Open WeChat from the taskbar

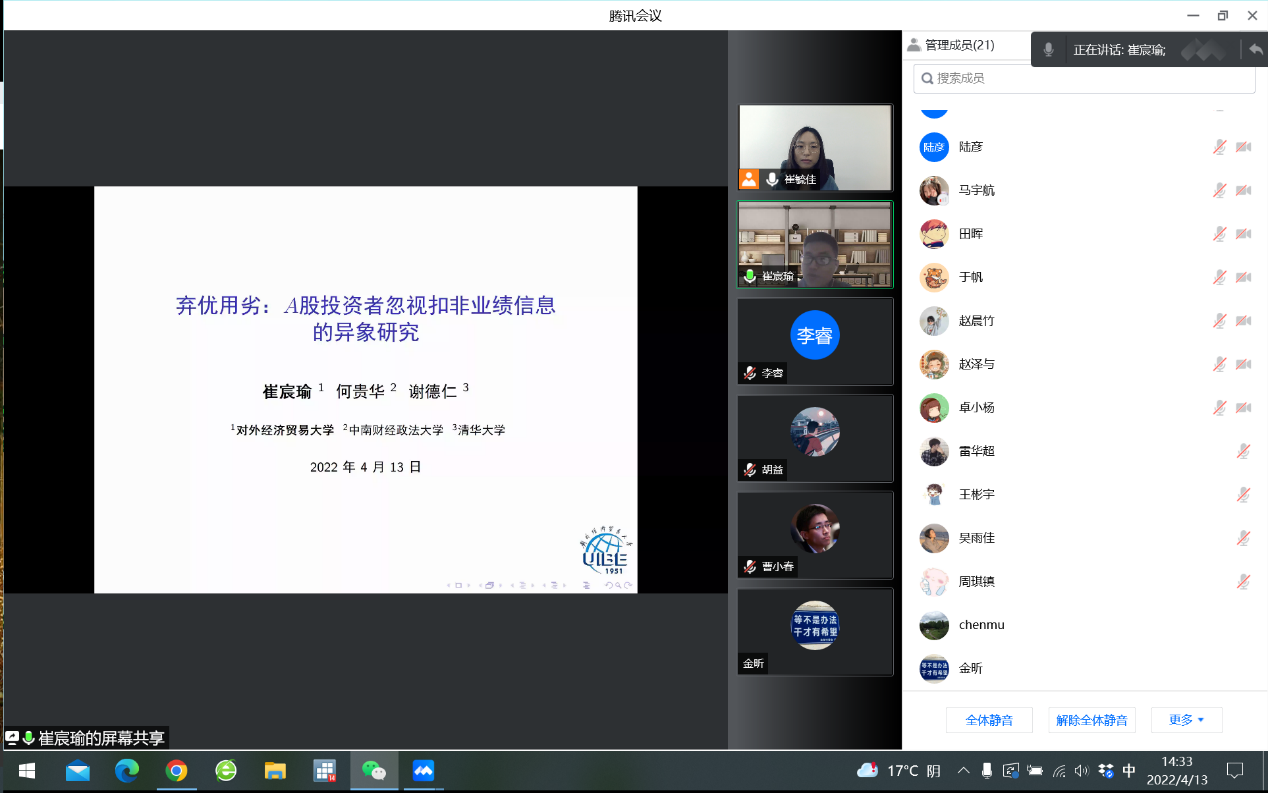(x=374, y=770)
